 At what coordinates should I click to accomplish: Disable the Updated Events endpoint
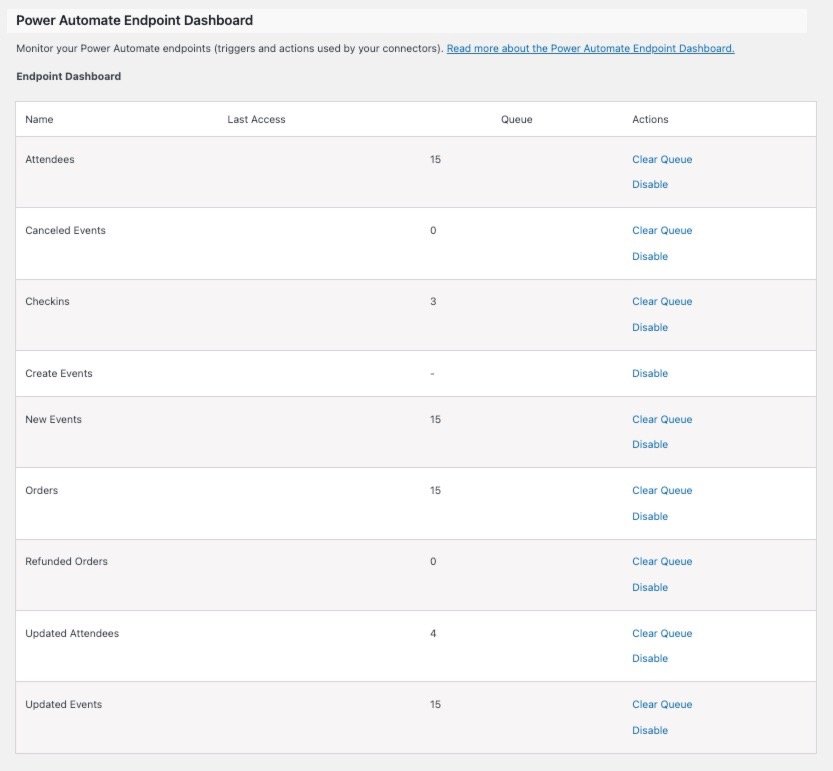tap(650, 730)
